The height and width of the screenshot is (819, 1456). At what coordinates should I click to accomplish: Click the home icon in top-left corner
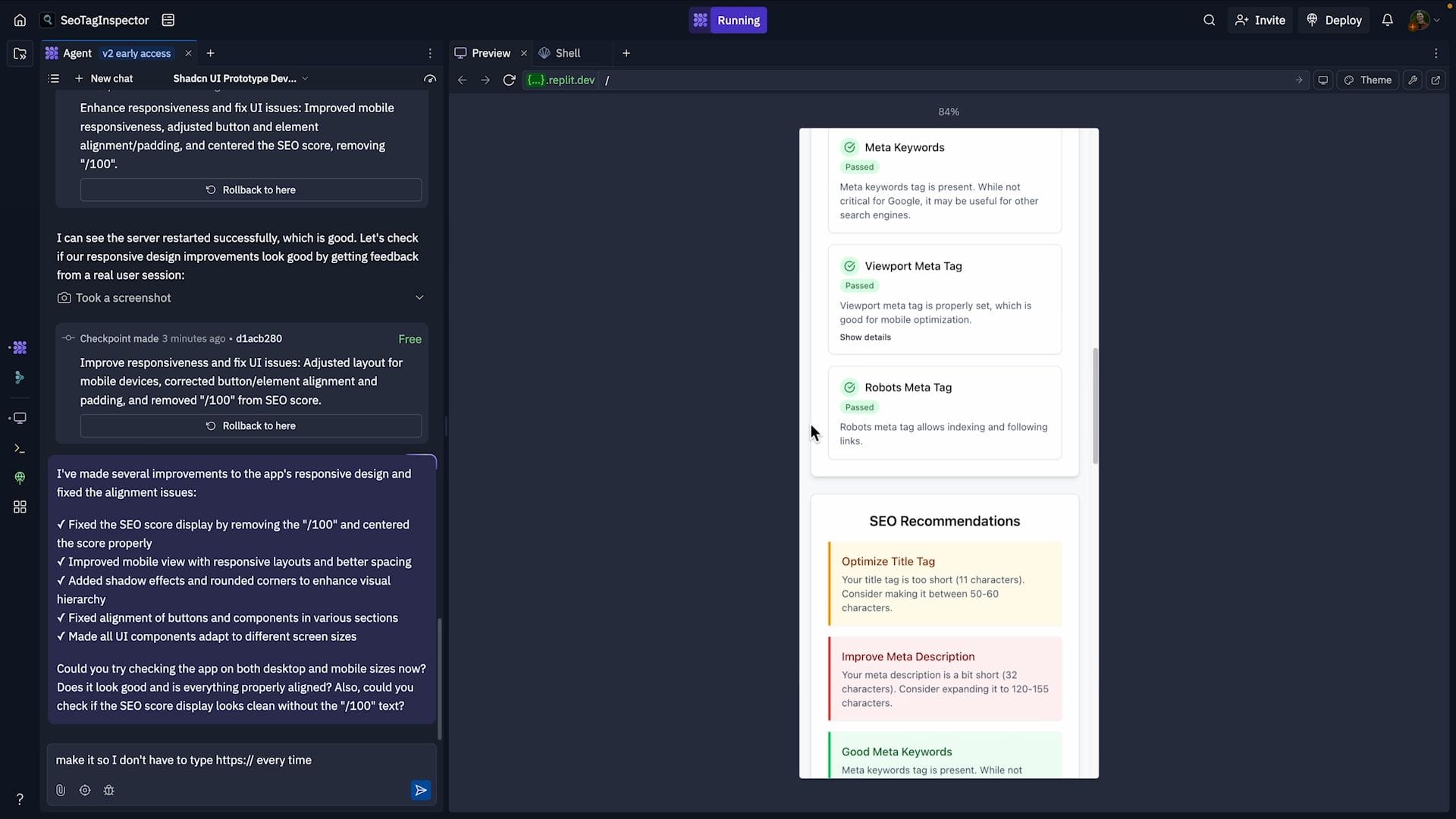pos(20,20)
